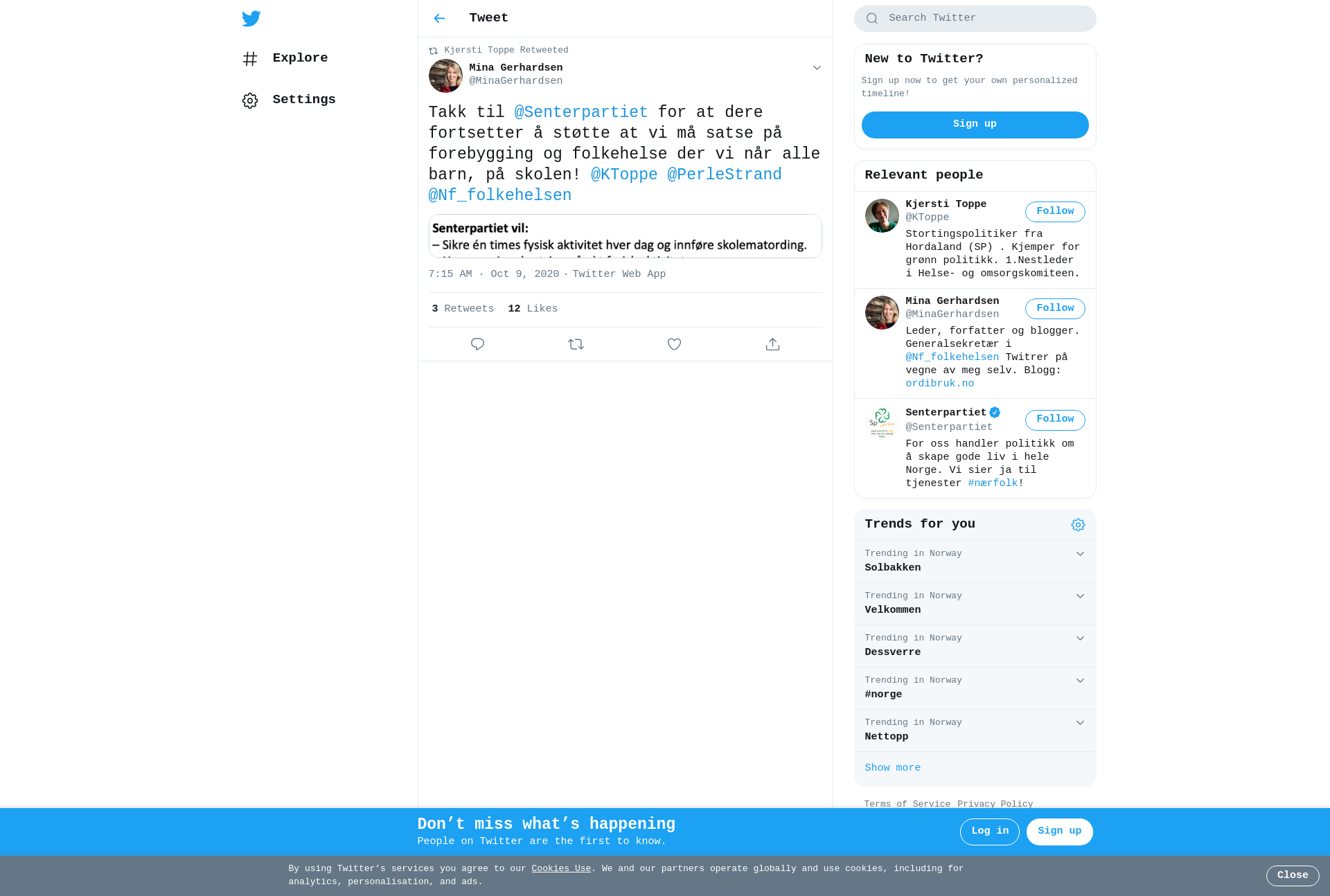
Task: Expand options for Nettopp trend
Action: (x=1080, y=723)
